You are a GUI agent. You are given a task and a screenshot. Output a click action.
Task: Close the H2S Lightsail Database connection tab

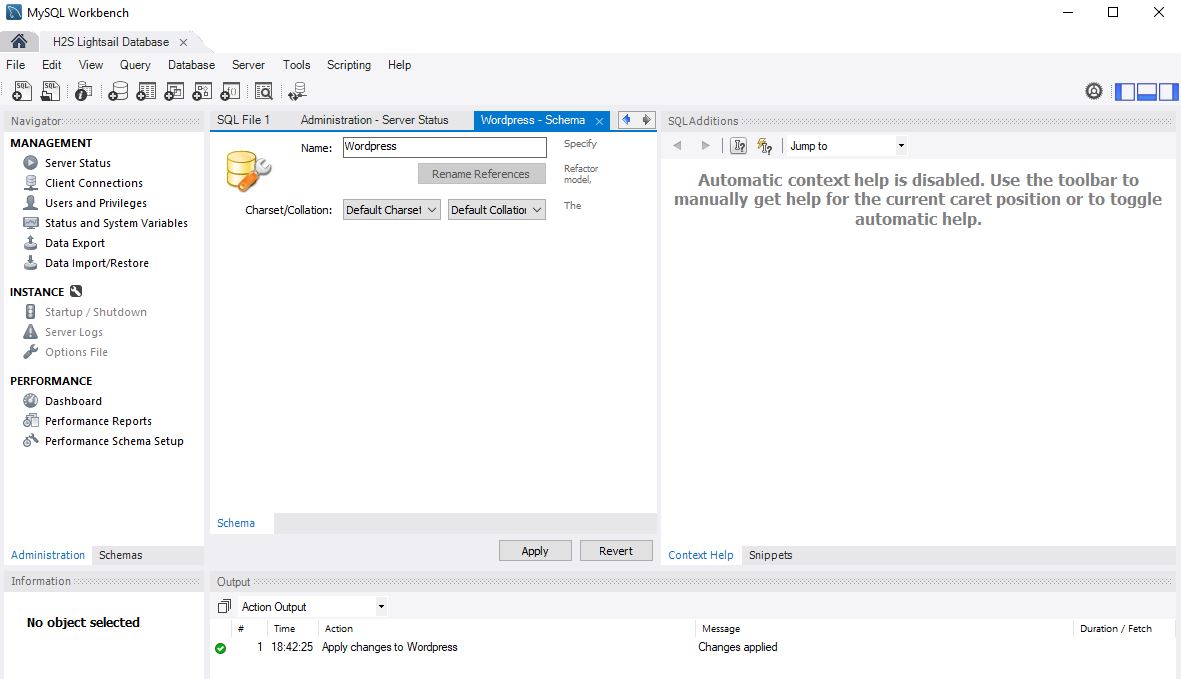click(x=183, y=42)
